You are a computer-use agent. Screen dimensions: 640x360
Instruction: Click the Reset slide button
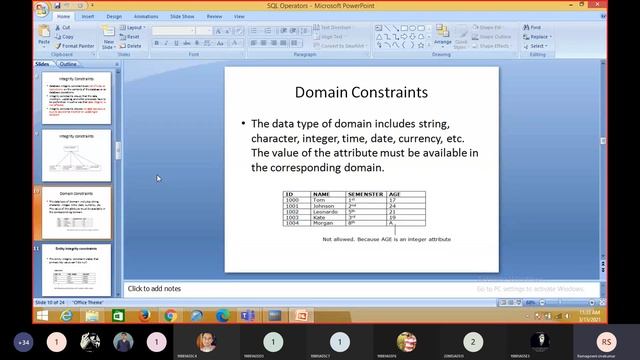point(129,37)
